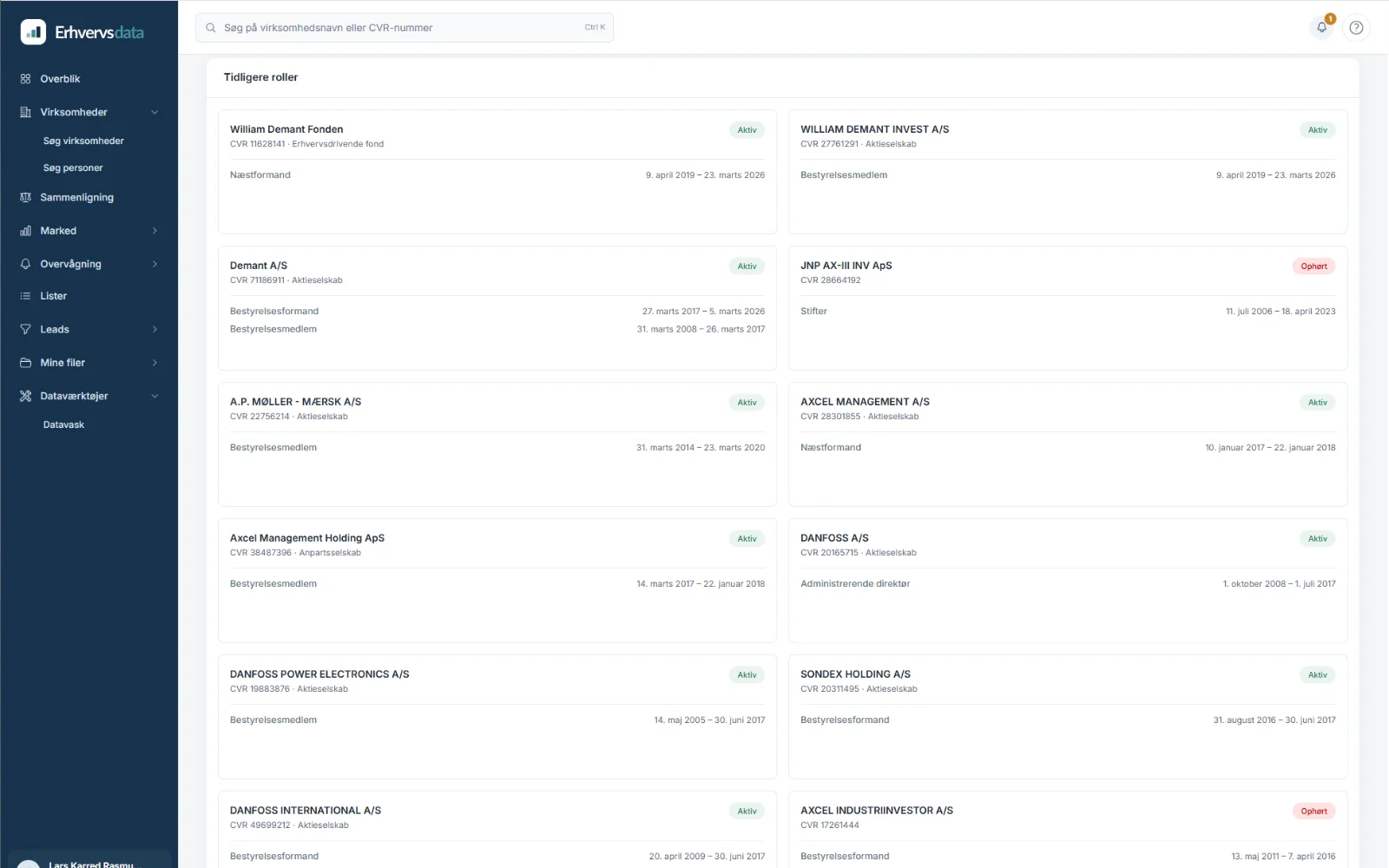Open Søg personer submenu item
Screen dimensions: 1389x868
click(73, 168)
